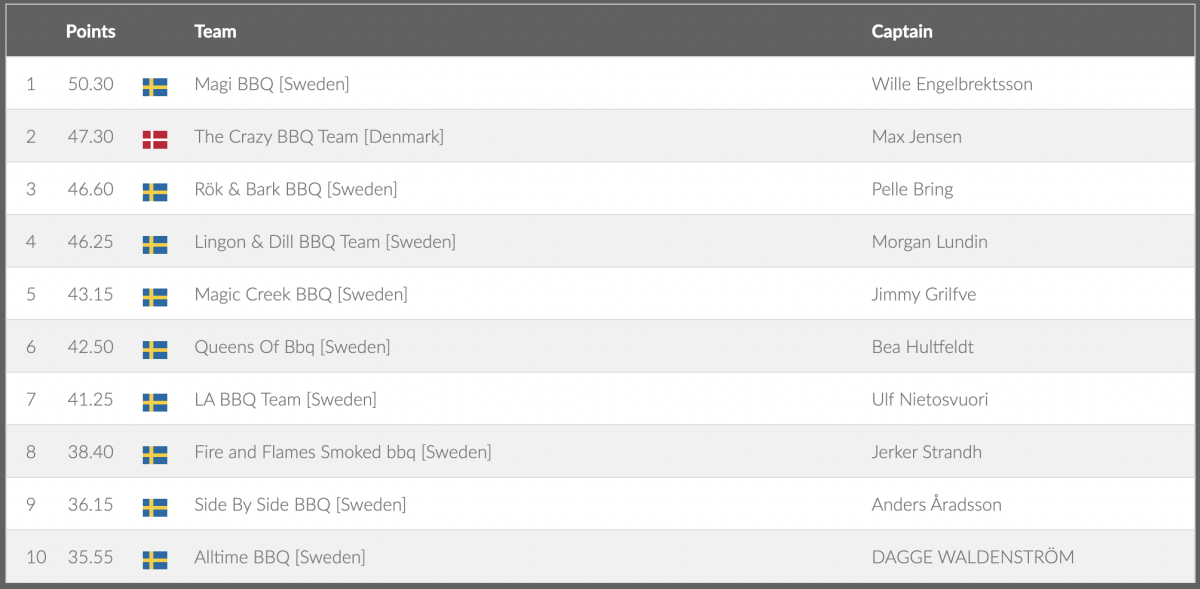Image resolution: width=1200 pixels, height=589 pixels.
Task: Click the flag icon next to Rök & Bark BBQ
Action: click(155, 192)
